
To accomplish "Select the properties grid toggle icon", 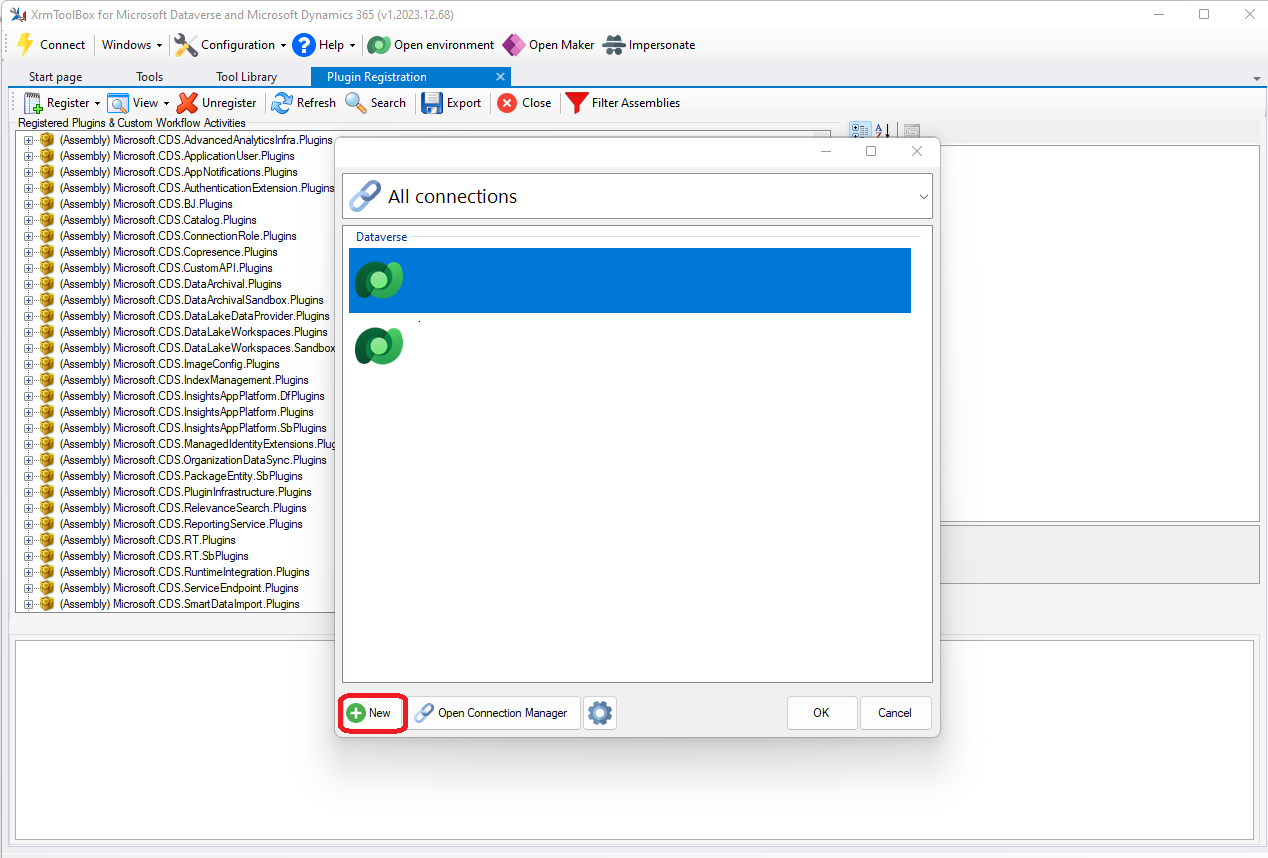I will pyautogui.click(x=910, y=130).
